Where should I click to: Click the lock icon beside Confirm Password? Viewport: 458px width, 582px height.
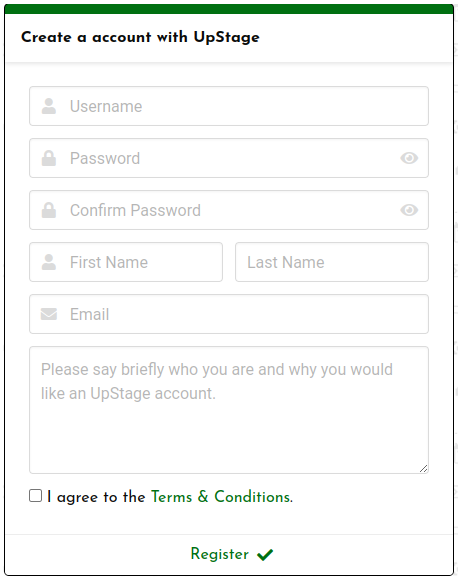point(49,210)
